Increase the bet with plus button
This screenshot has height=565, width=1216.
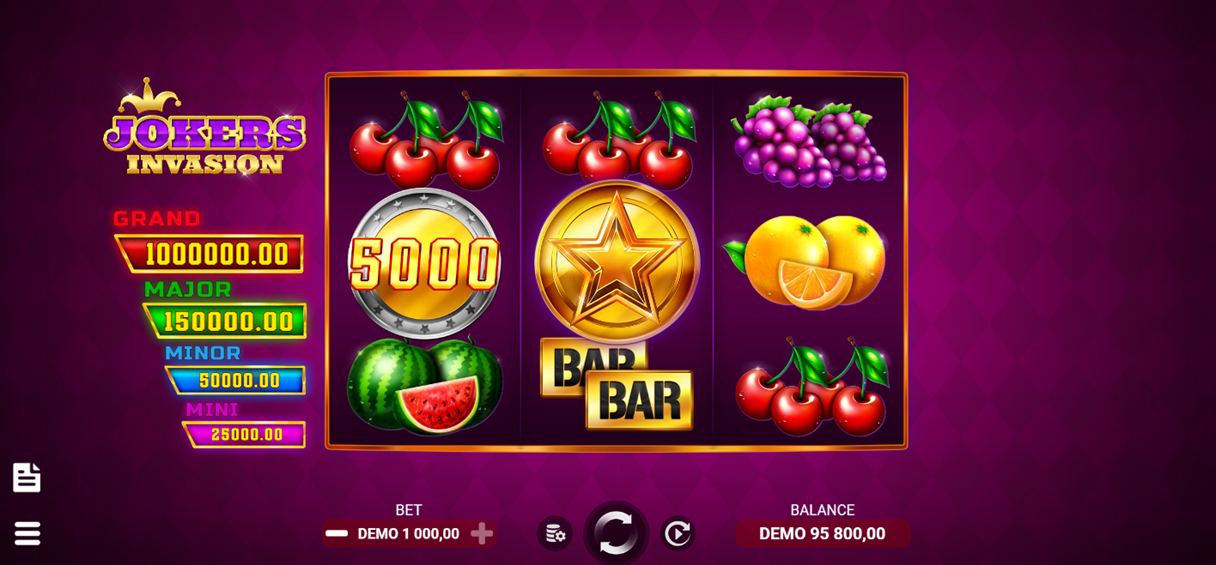point(482,533)
